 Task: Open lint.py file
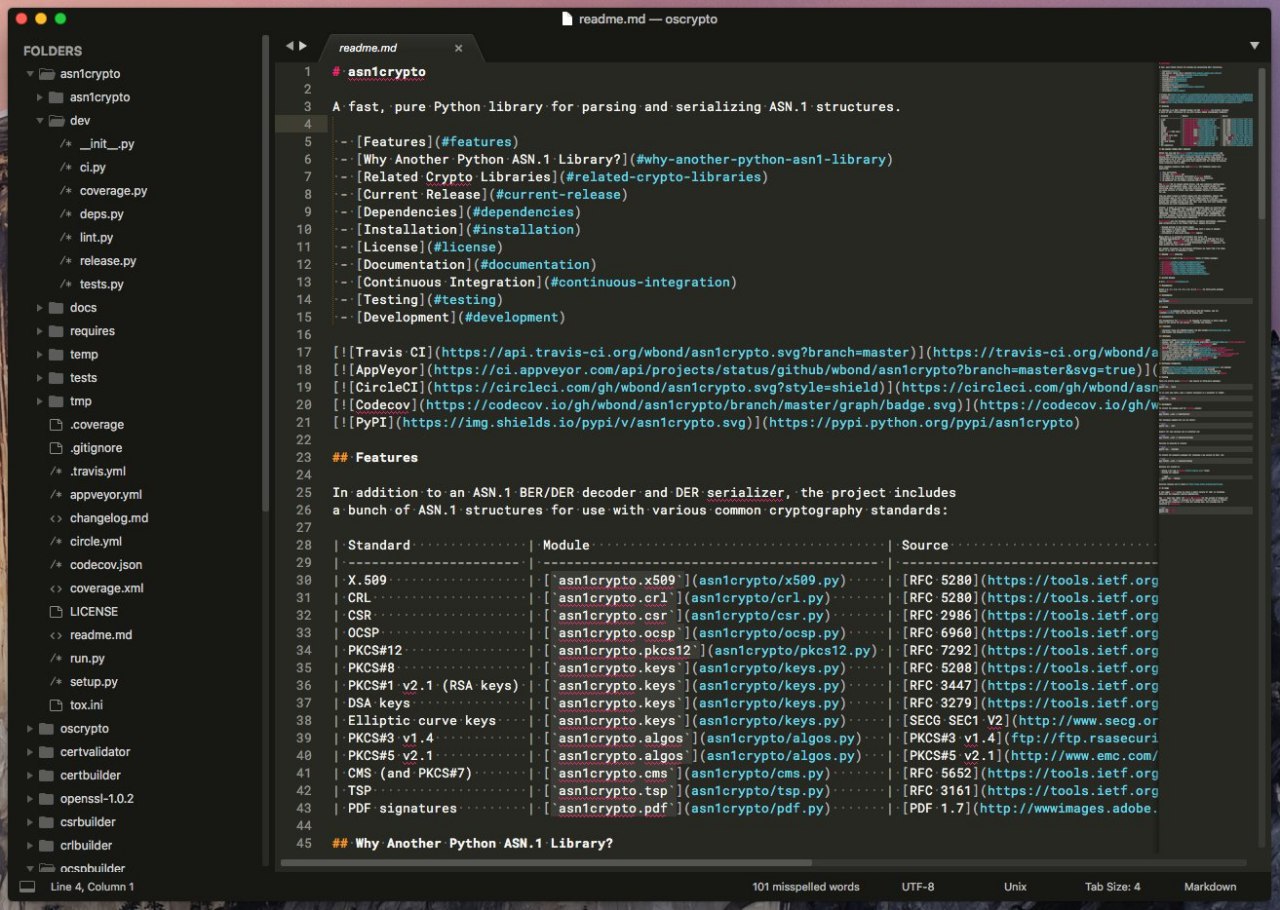point(97,238)
